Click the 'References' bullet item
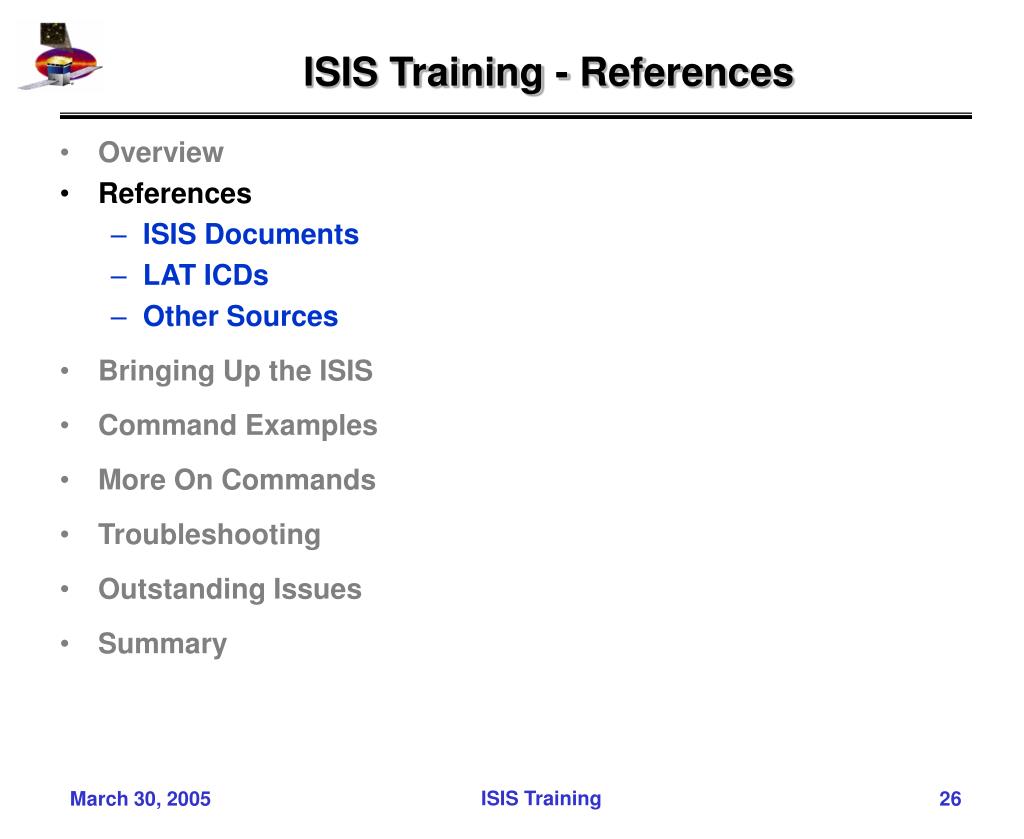 (x=175, y=193)
